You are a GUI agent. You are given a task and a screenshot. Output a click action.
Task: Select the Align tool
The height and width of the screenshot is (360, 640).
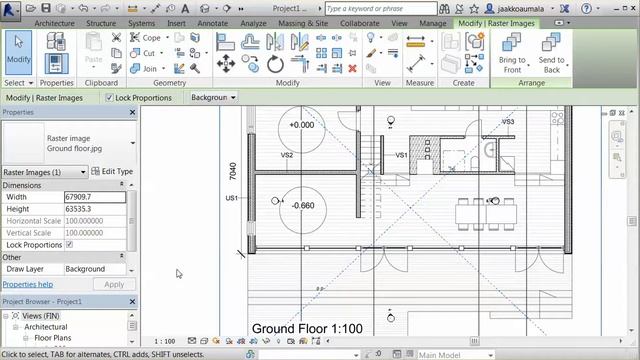(x=225, y=42)
